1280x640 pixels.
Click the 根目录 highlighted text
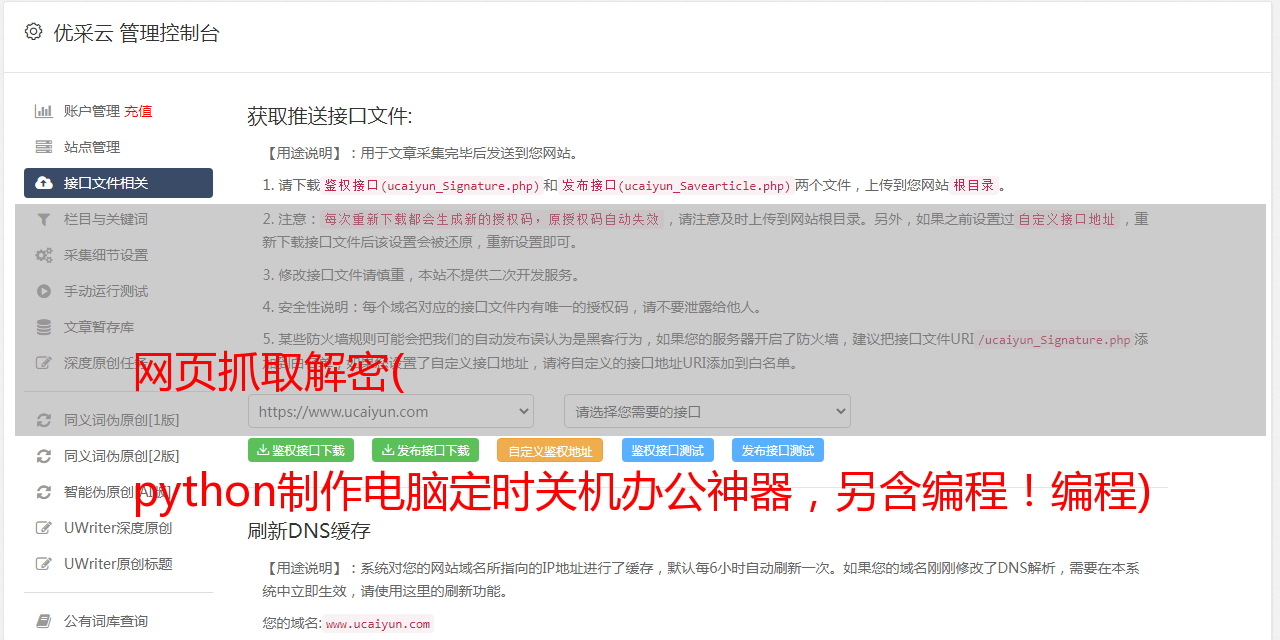[974, 185]
